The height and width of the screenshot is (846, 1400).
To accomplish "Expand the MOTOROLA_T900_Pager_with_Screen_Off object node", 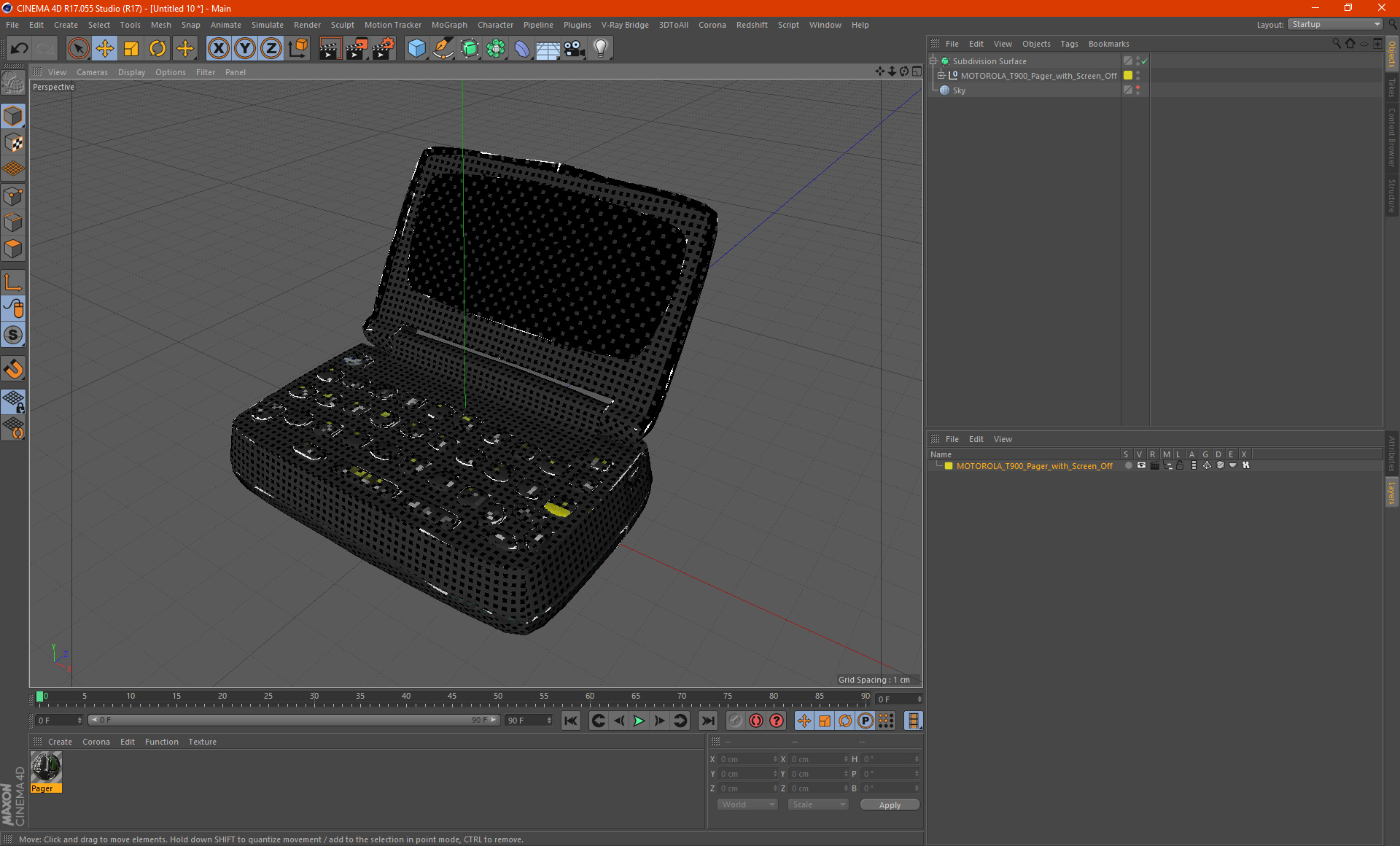I will pos(941,75).
